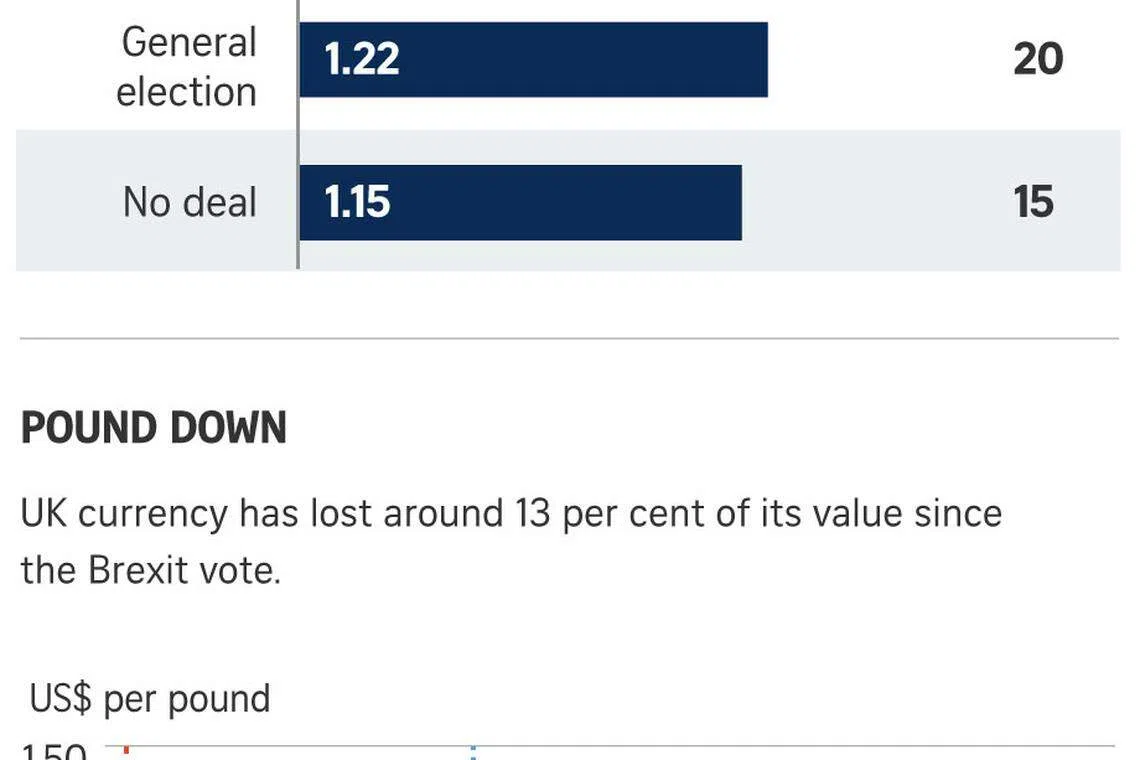This screenshot has height=760, width=1140.
Task: Click the 1.15 value inside the bar
Action: (357, 203)
